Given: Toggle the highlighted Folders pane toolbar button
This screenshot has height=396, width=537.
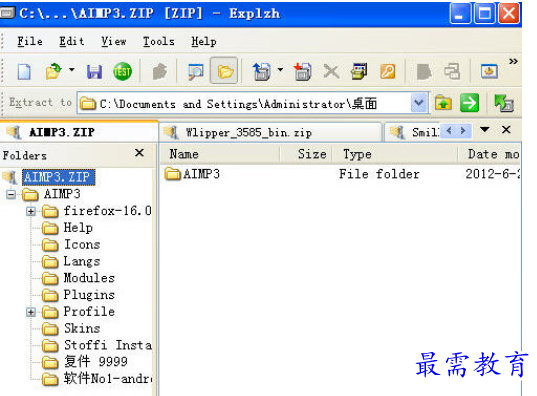Looking at the screenshot, I should tap(224, 71).
